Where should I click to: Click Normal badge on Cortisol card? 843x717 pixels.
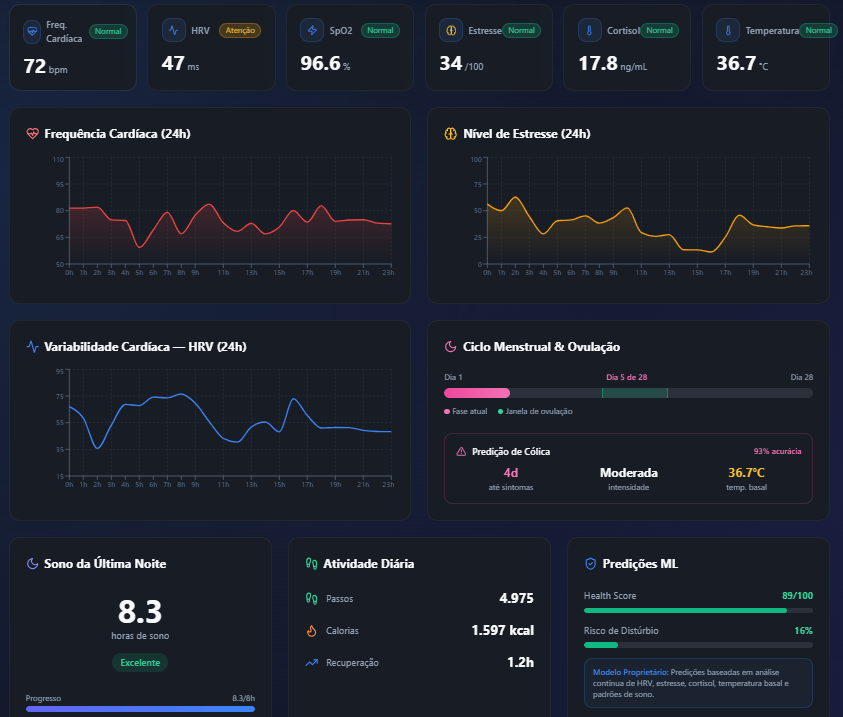[x=659, y=30]
